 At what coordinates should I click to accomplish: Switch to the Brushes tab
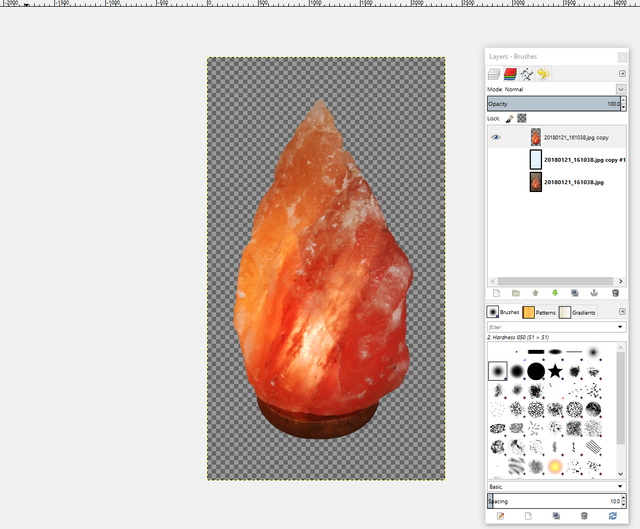coord(503,312)
